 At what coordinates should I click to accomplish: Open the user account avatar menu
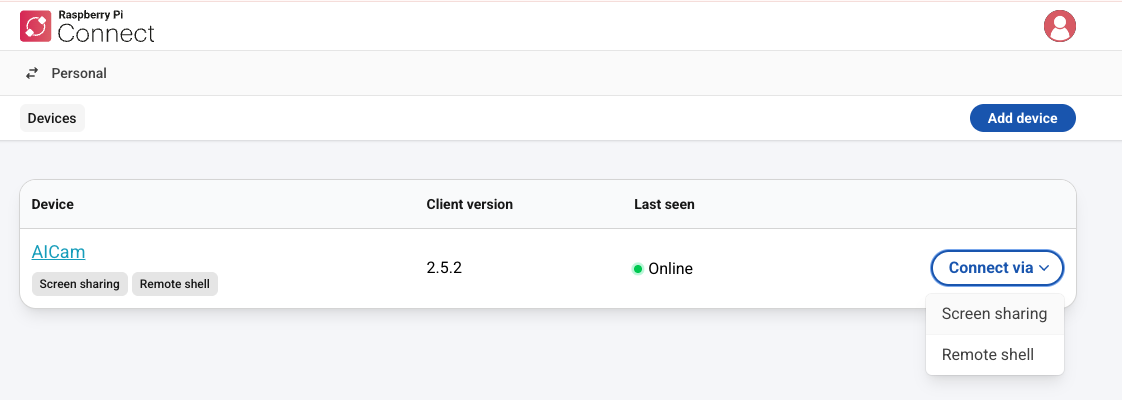pos(1060,26)
